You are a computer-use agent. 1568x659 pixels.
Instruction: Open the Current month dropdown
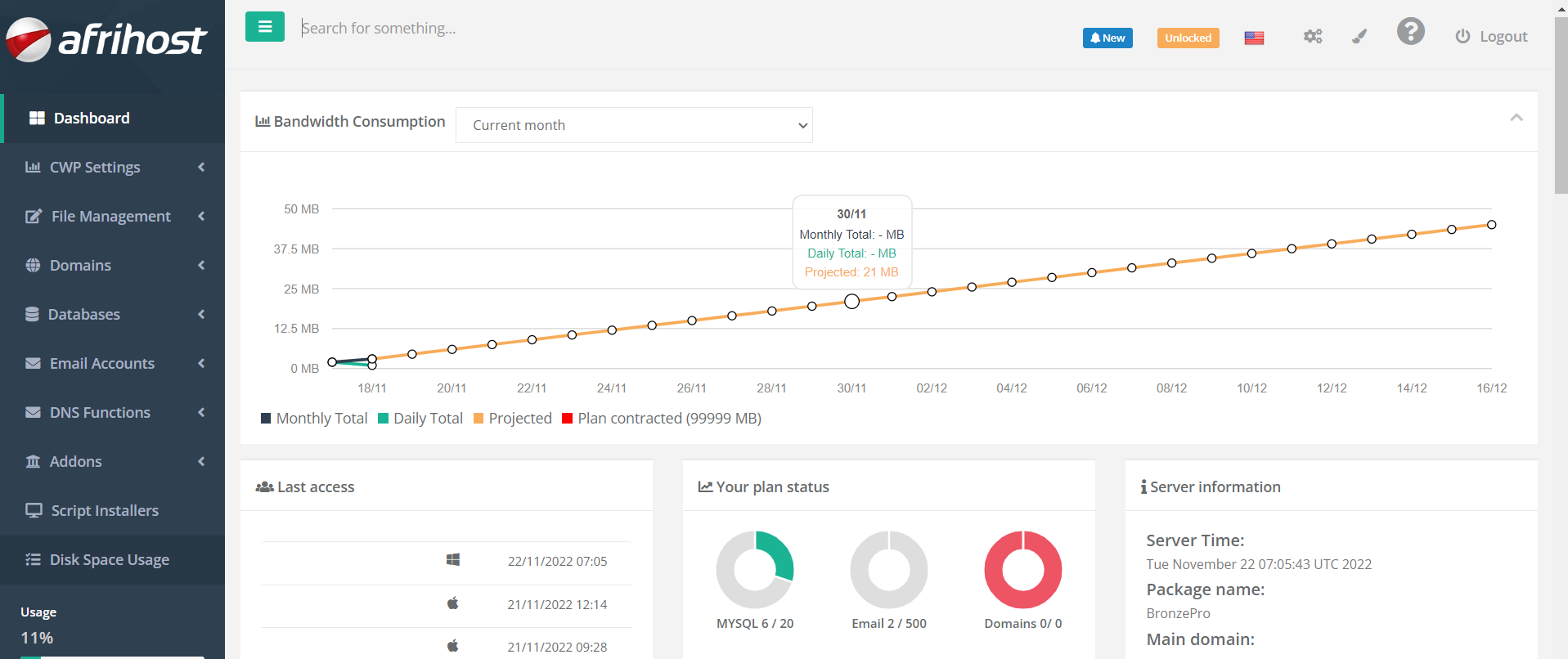coord(634,125)
